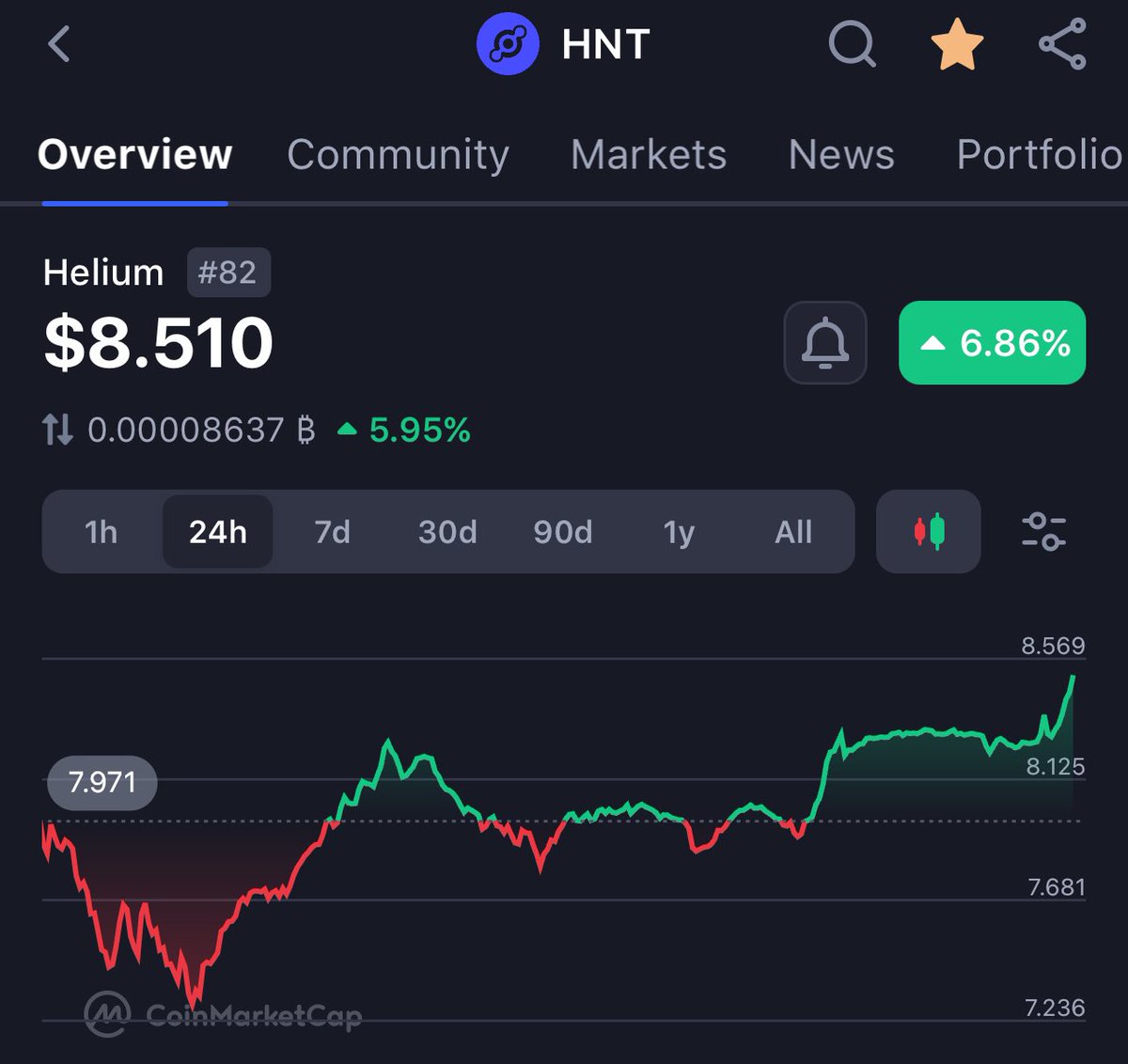Image resolution: width=1128 pixels, height=1064 pixels.
Task: Tap the #82 rank badge
Action: [228, 273]
